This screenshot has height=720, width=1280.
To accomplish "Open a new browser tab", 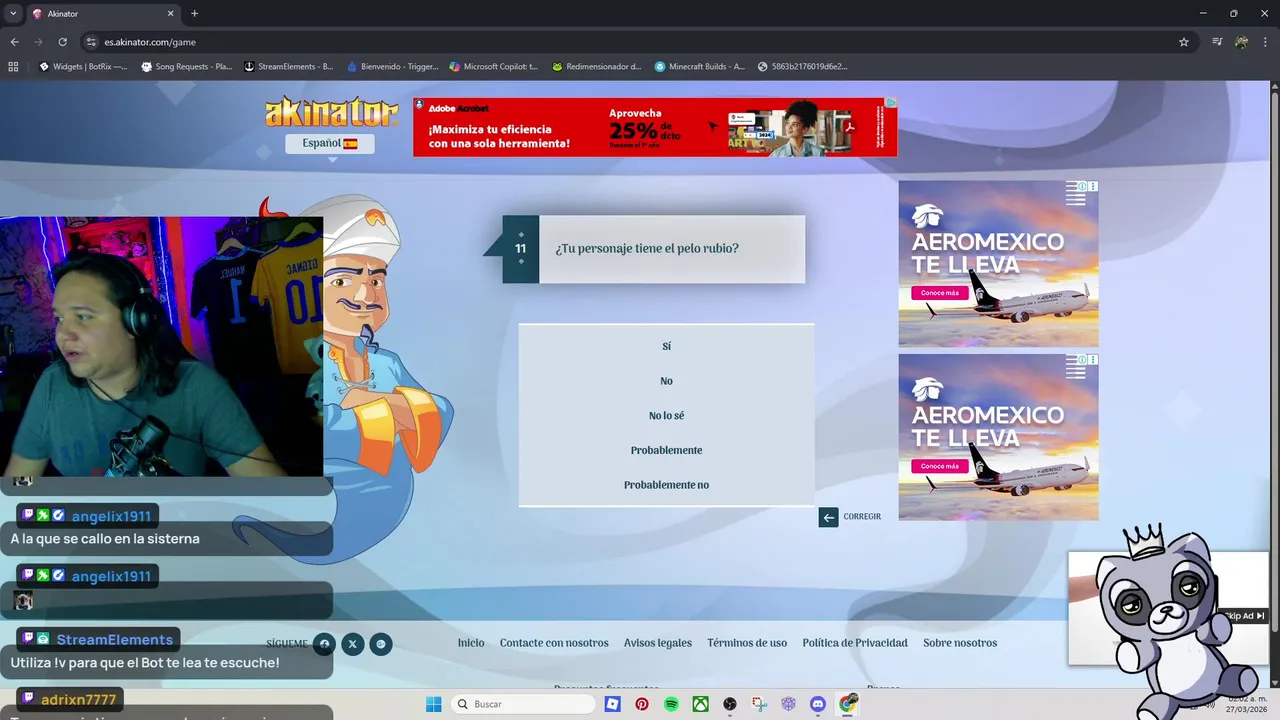I will pyautogui.click(x=194, y=14).
